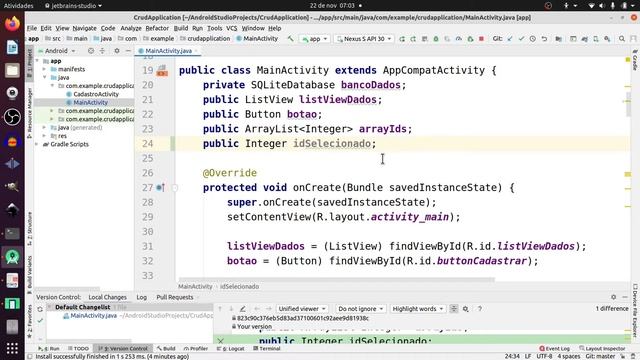Screen dimensions: 640x360
Task: Open the VCS menu
Action: (231, 28)
